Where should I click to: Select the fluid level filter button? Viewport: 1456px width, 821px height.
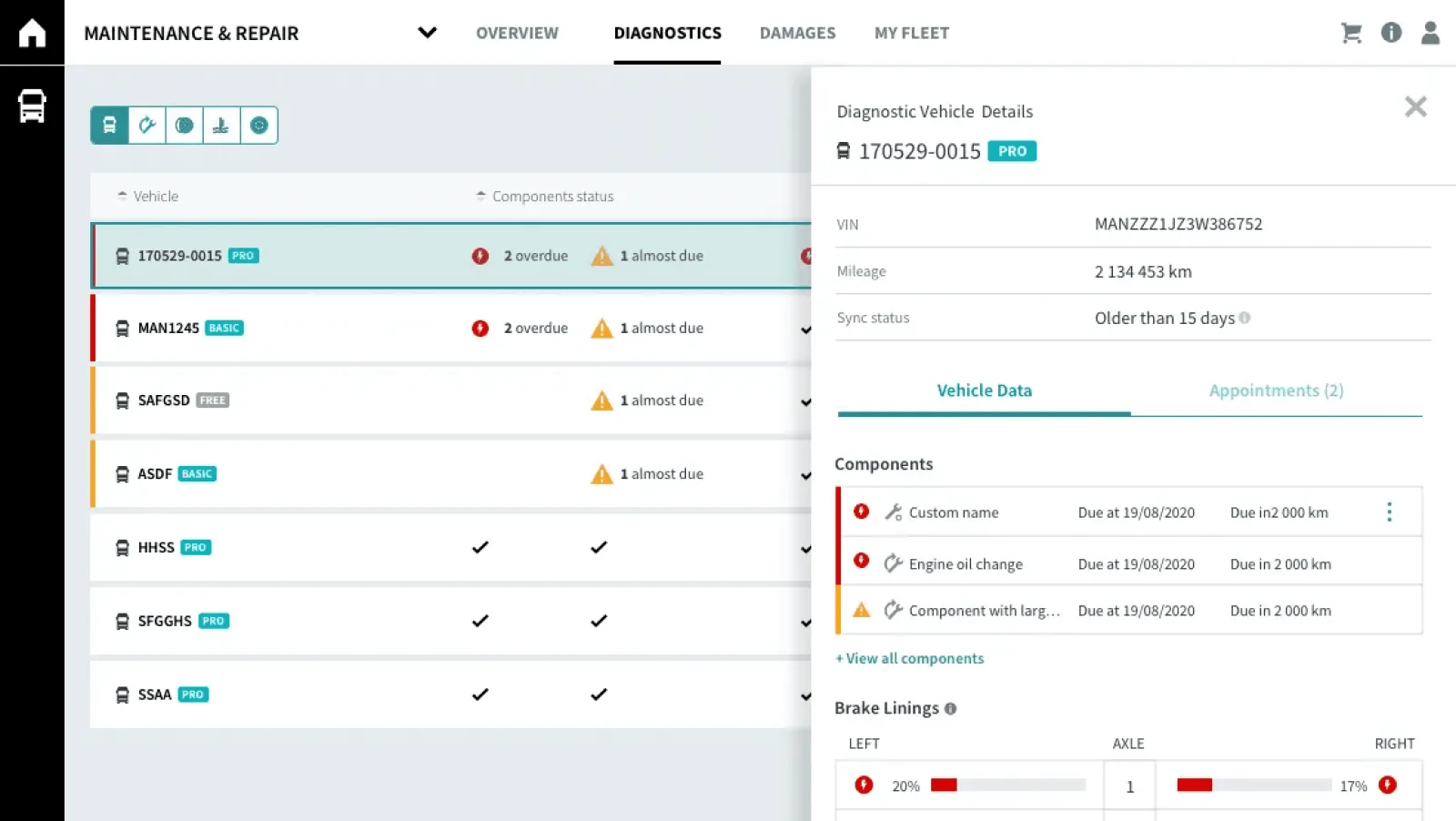point(221,126)
